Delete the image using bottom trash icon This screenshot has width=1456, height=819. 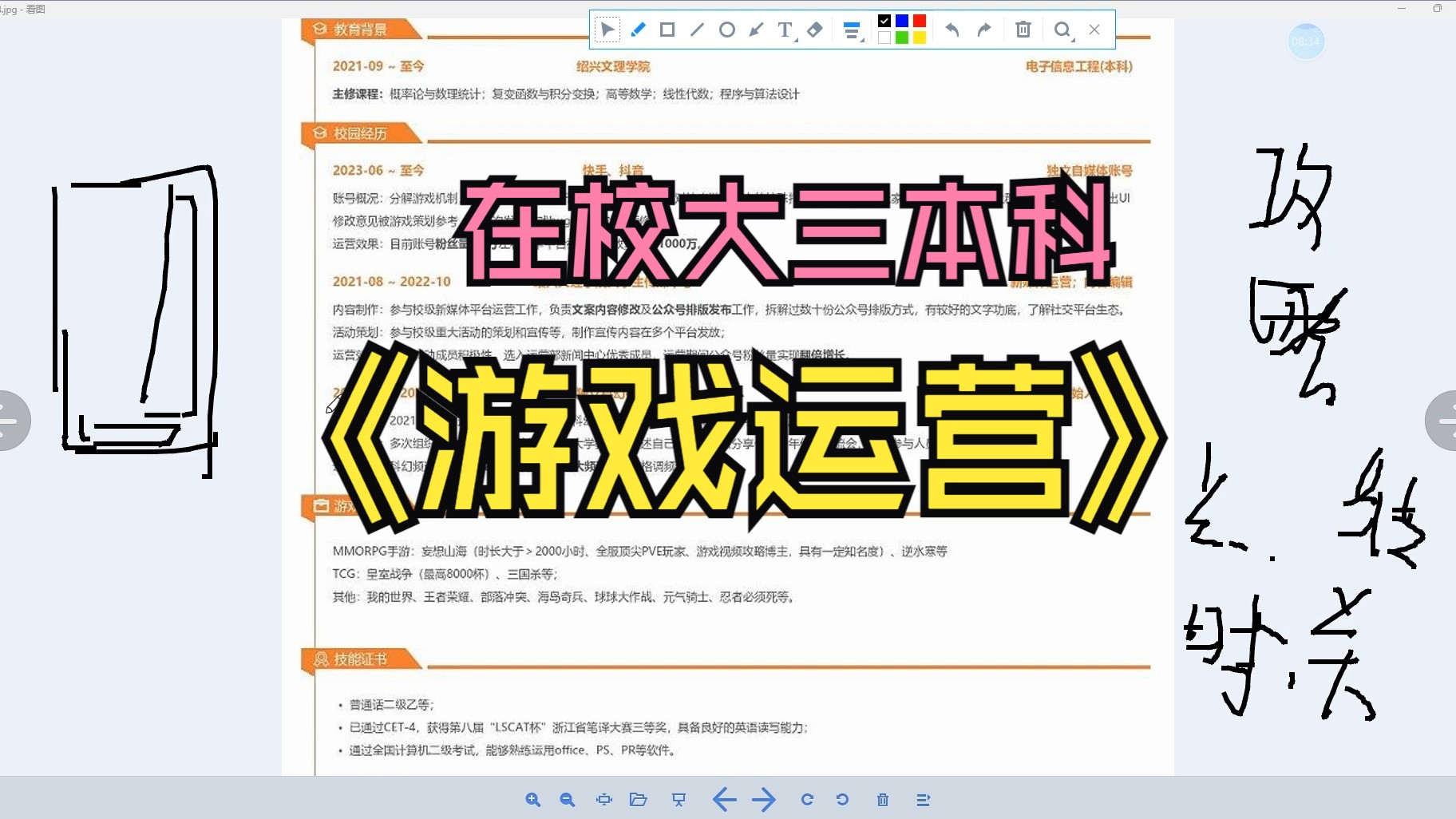[883, 800]
